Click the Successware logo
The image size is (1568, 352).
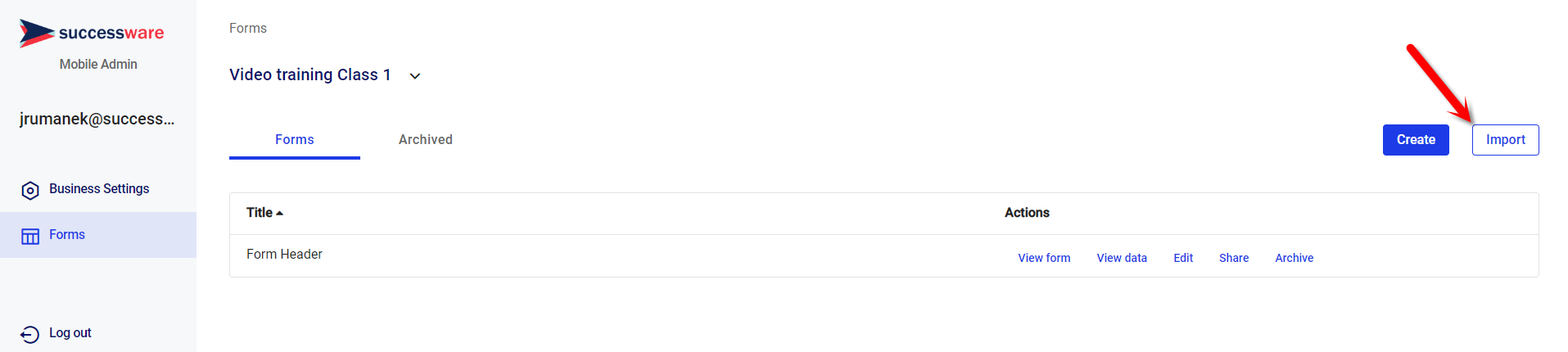[x=92, y=33]
